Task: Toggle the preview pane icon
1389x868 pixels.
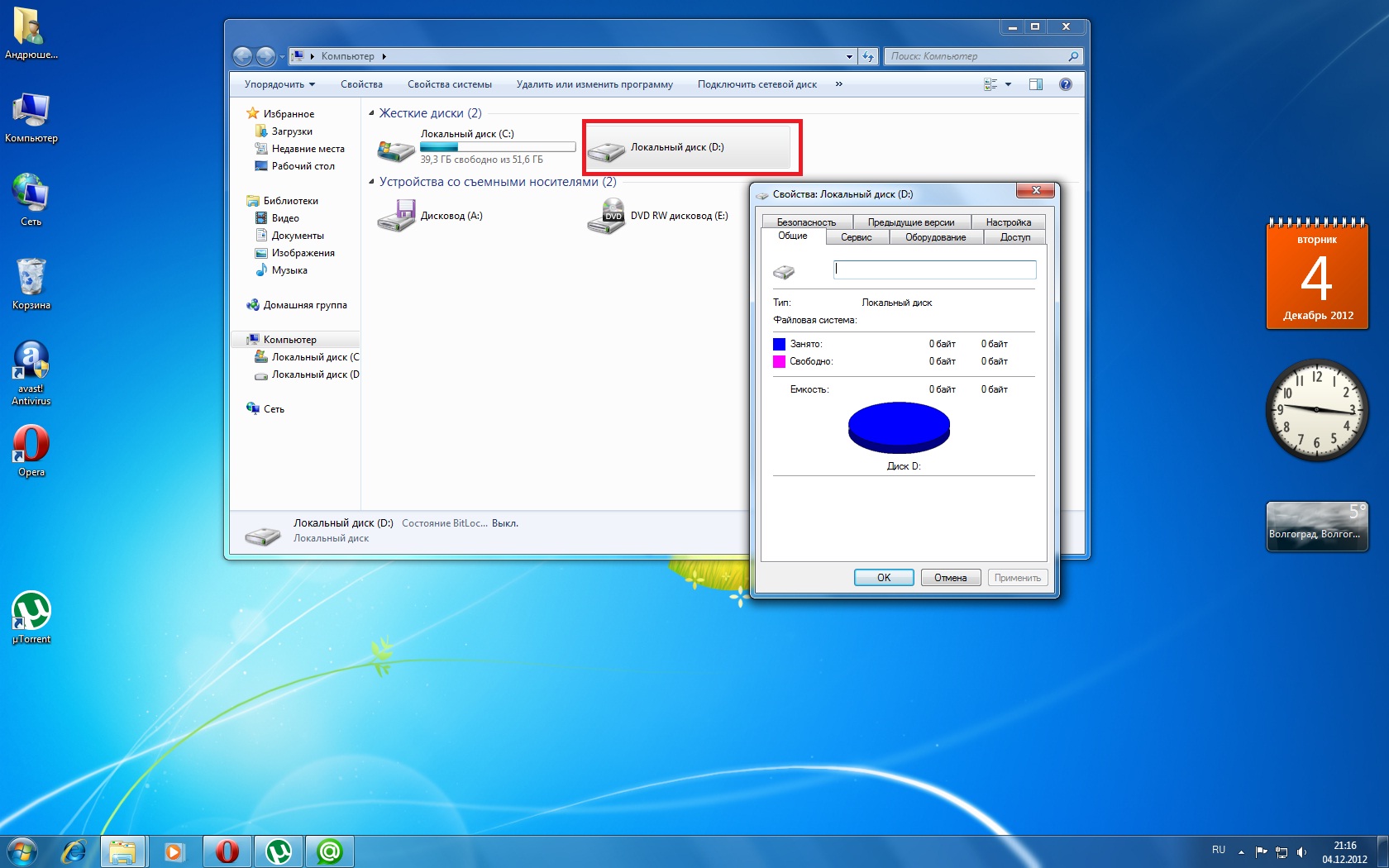Action: [x=1035, y=84]
